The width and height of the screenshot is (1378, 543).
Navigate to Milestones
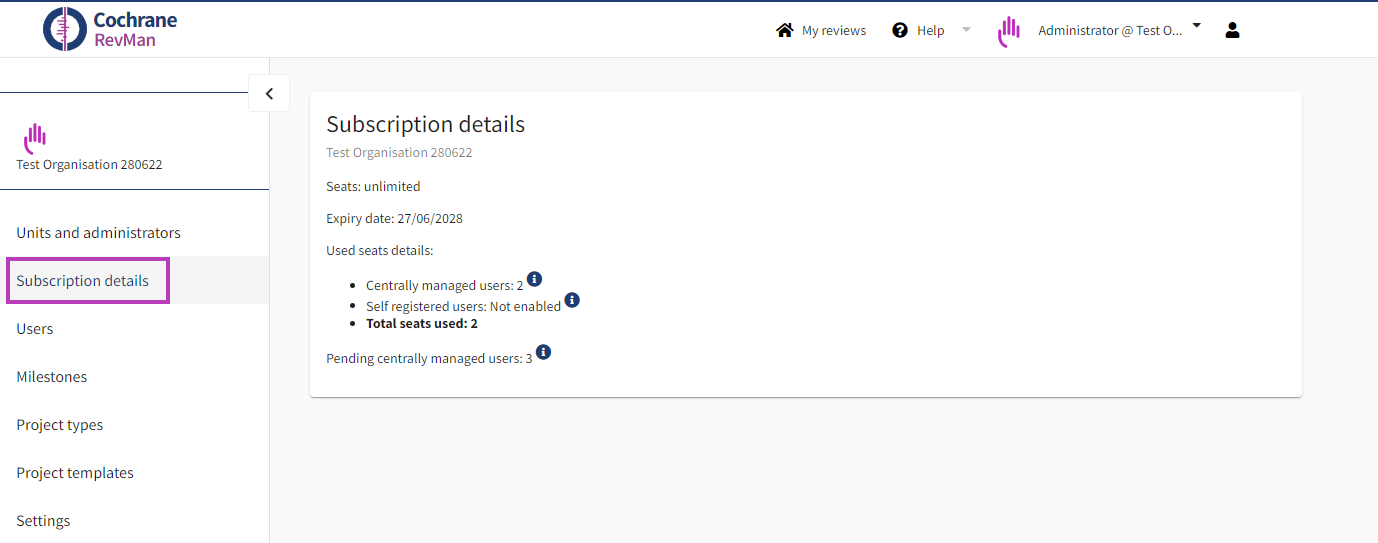[52, 377]
